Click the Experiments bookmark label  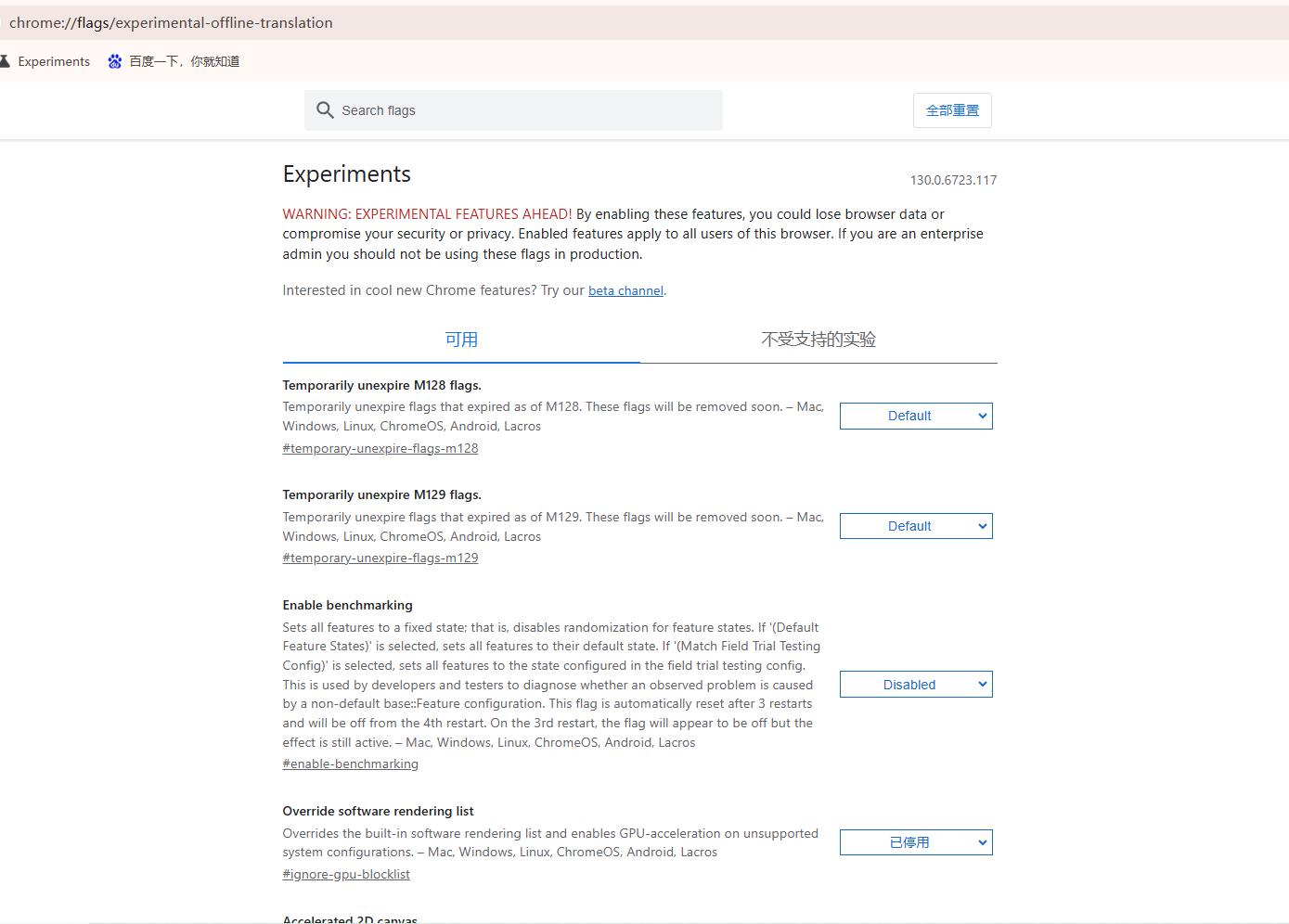pos(54,61)
